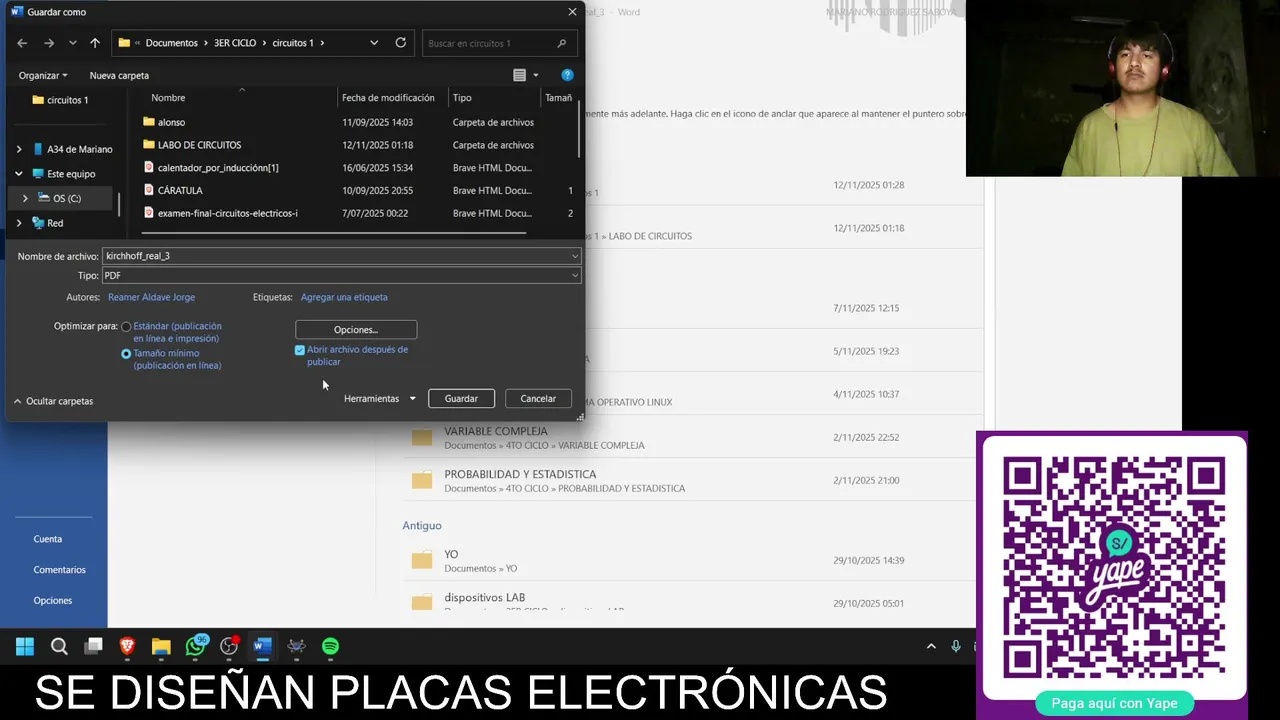1280x720 pixels.
Task: Click the Opciones... button
Action: coord(356,330)
